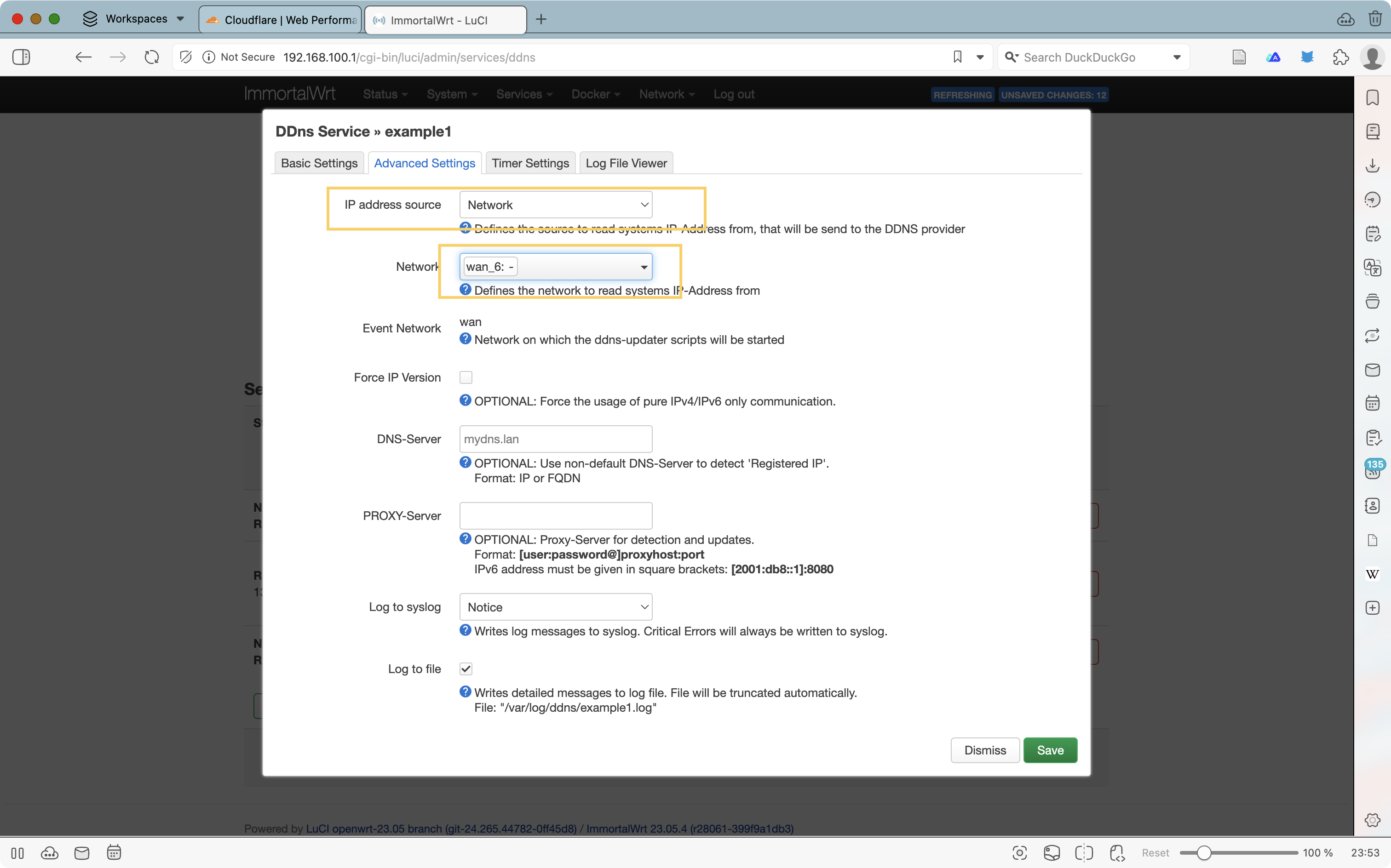Open the extensions puzzle icon

click(1340, 57)
